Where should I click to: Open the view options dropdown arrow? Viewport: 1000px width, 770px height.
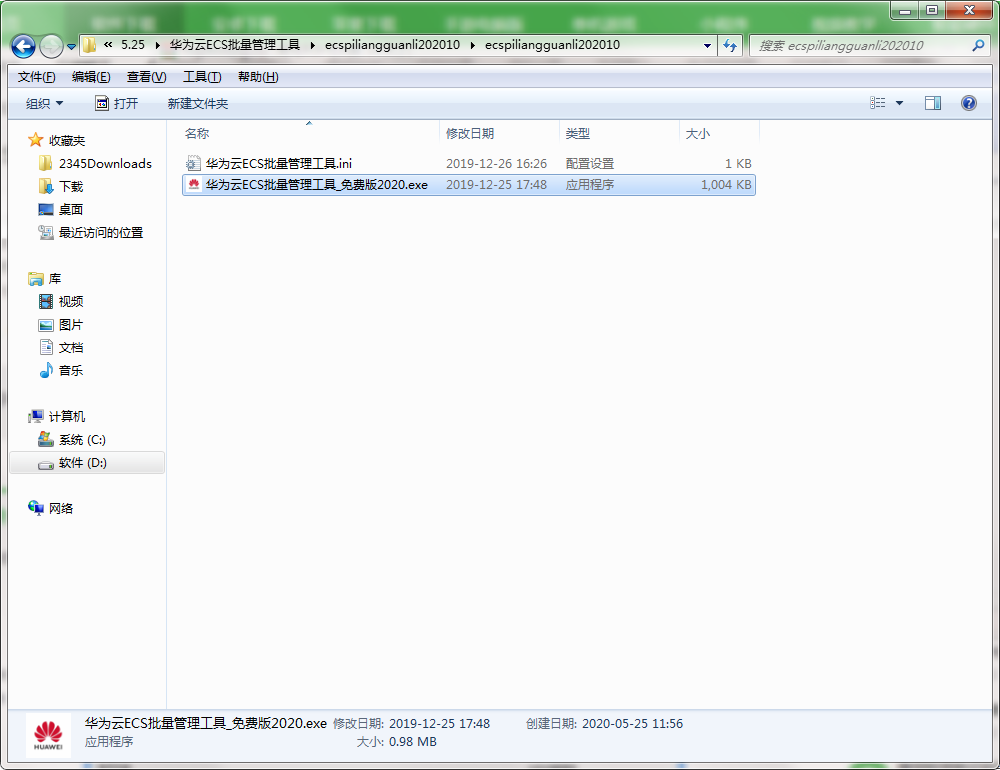click(x=899, y=103)
